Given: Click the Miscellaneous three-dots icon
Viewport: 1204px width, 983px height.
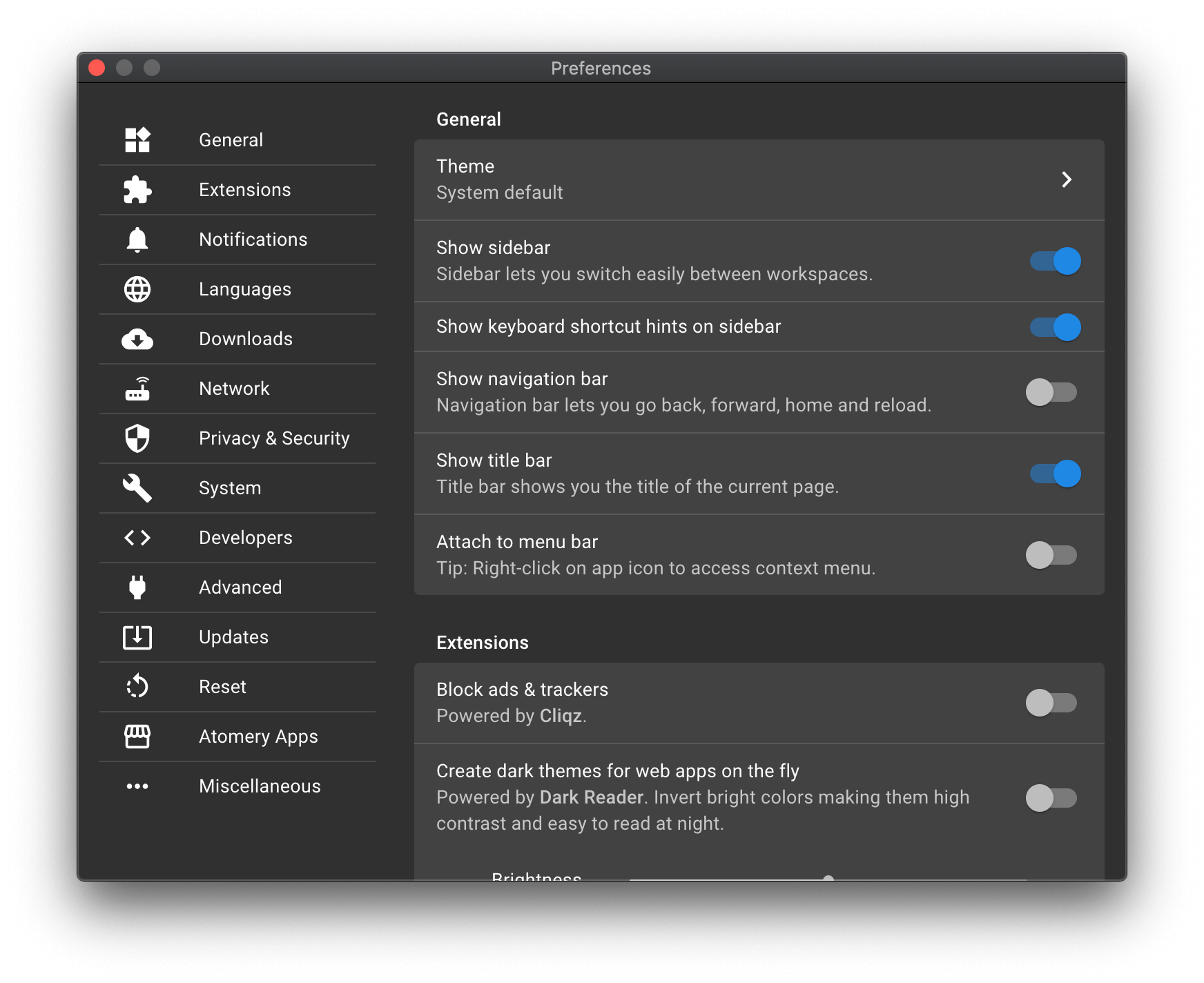Looking at the screenshot, I should coord(137,786).
